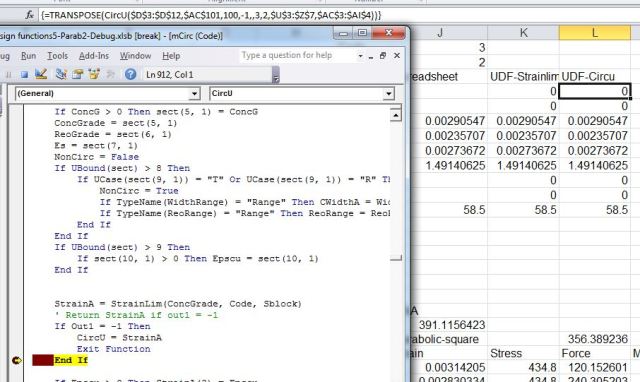Click the Force header cell
This screenshot has width=640, height=382.
pos(595,353)
